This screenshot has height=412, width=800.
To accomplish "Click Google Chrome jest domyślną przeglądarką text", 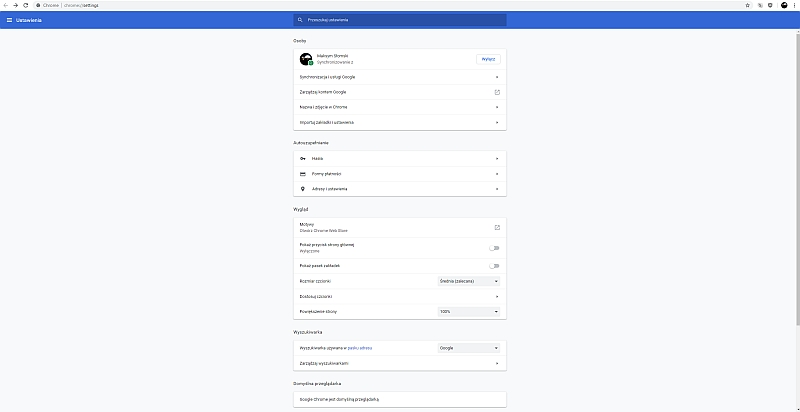I will pyautogui.click(x=339, y=399).
